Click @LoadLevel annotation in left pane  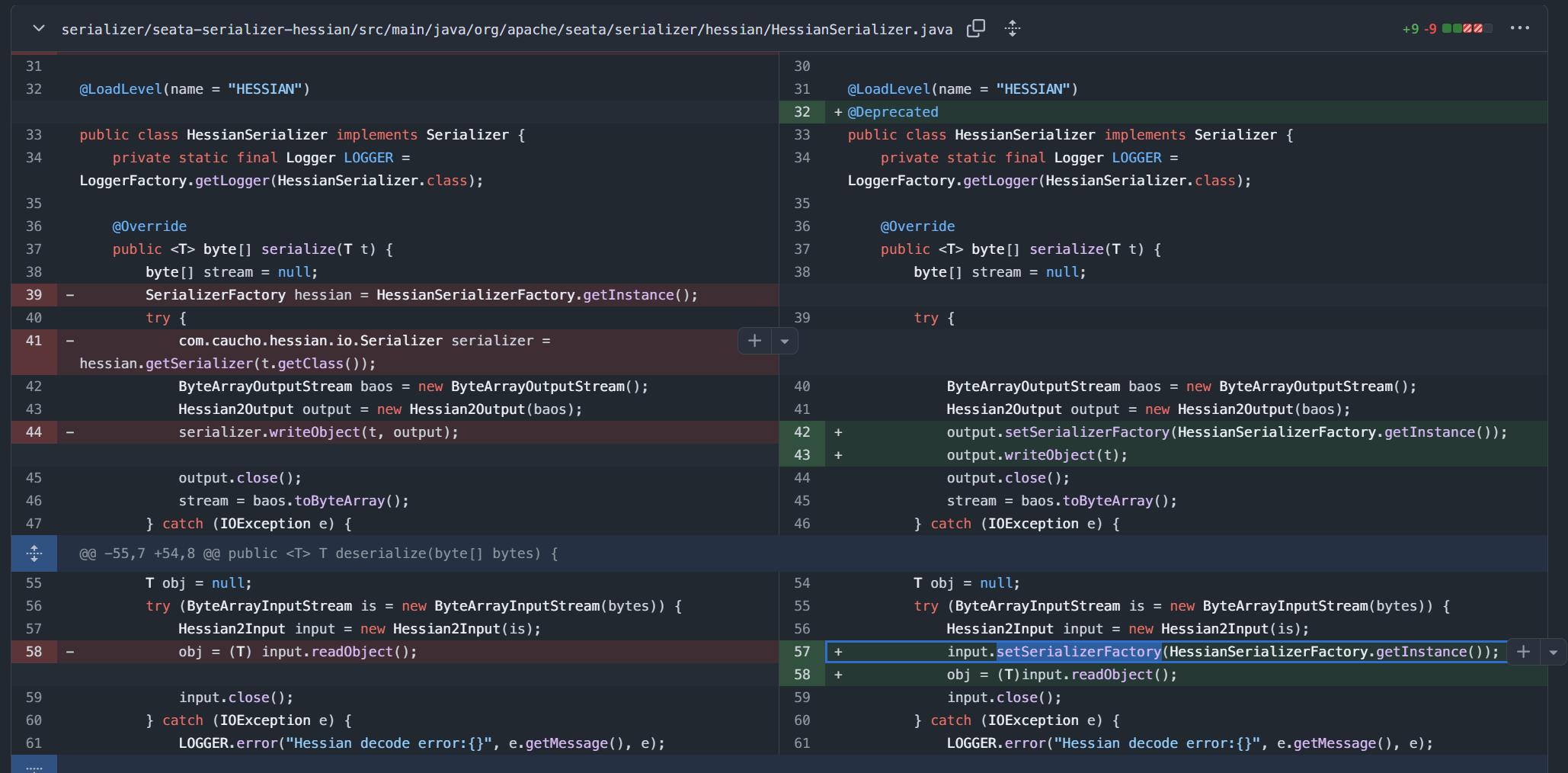tap(194, 89)
